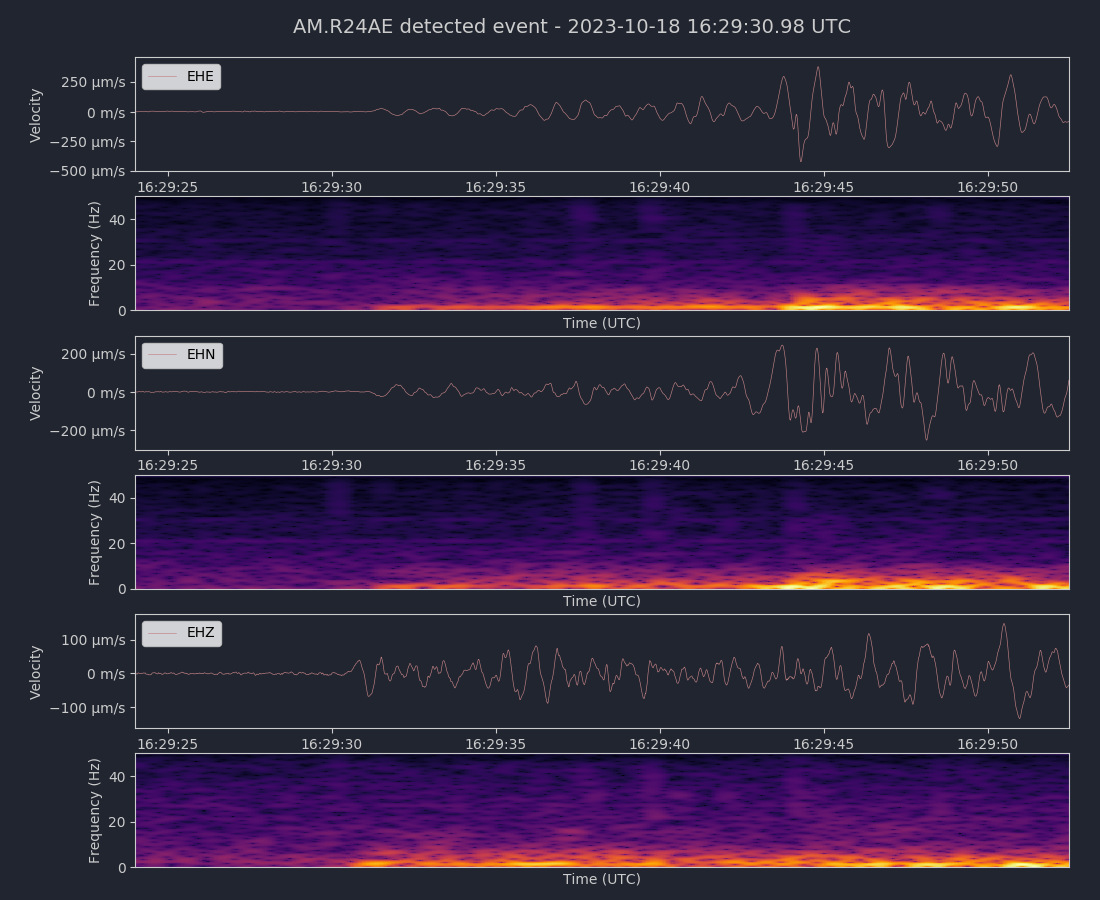Click the tallest positive peak in the EHZ waveform
Viewport: 1100px width, 900px height.
point(1004,624)
